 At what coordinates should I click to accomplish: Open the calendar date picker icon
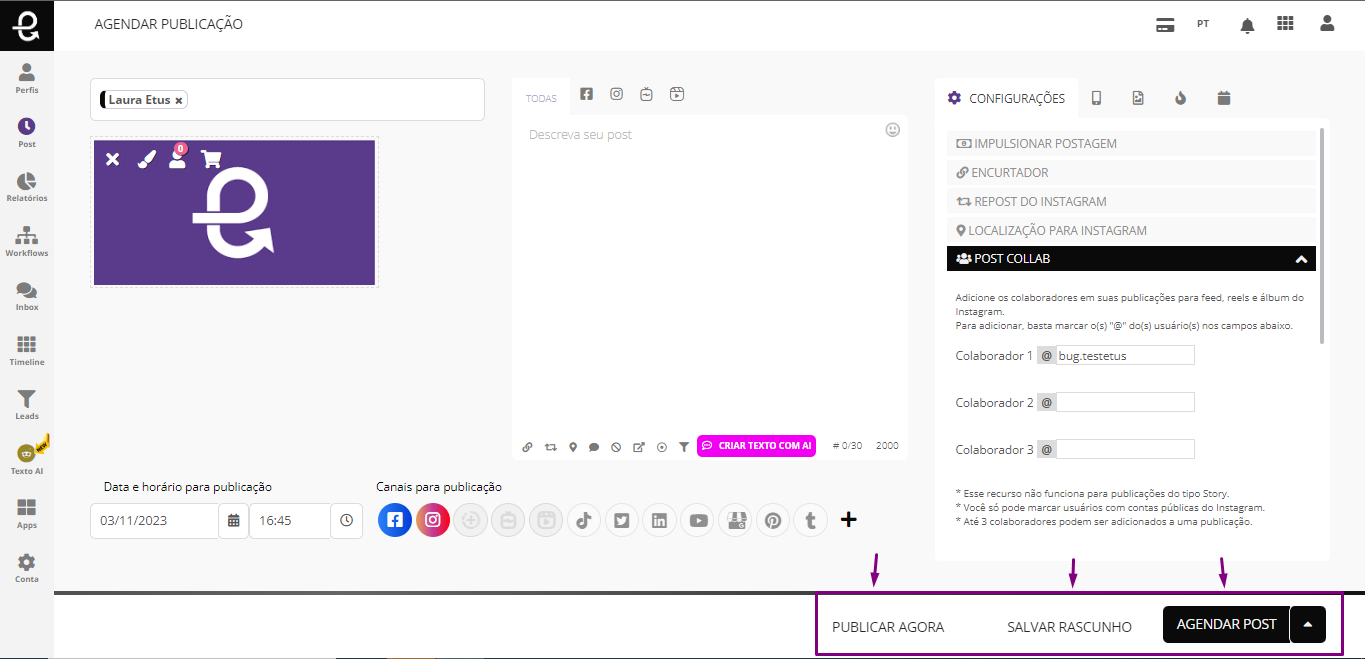(233, 521)
